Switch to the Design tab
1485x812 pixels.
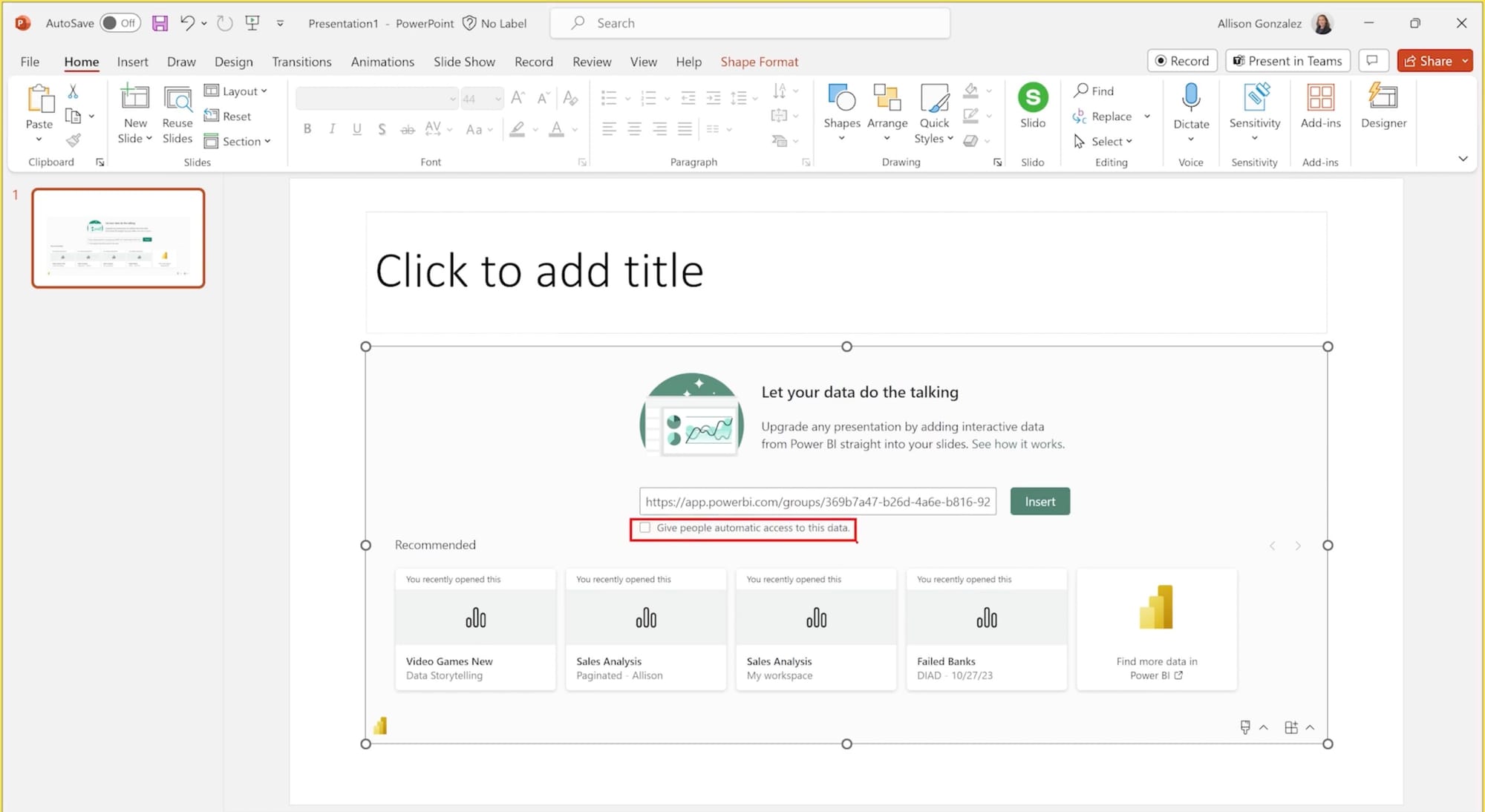click(x=233, y=62)
